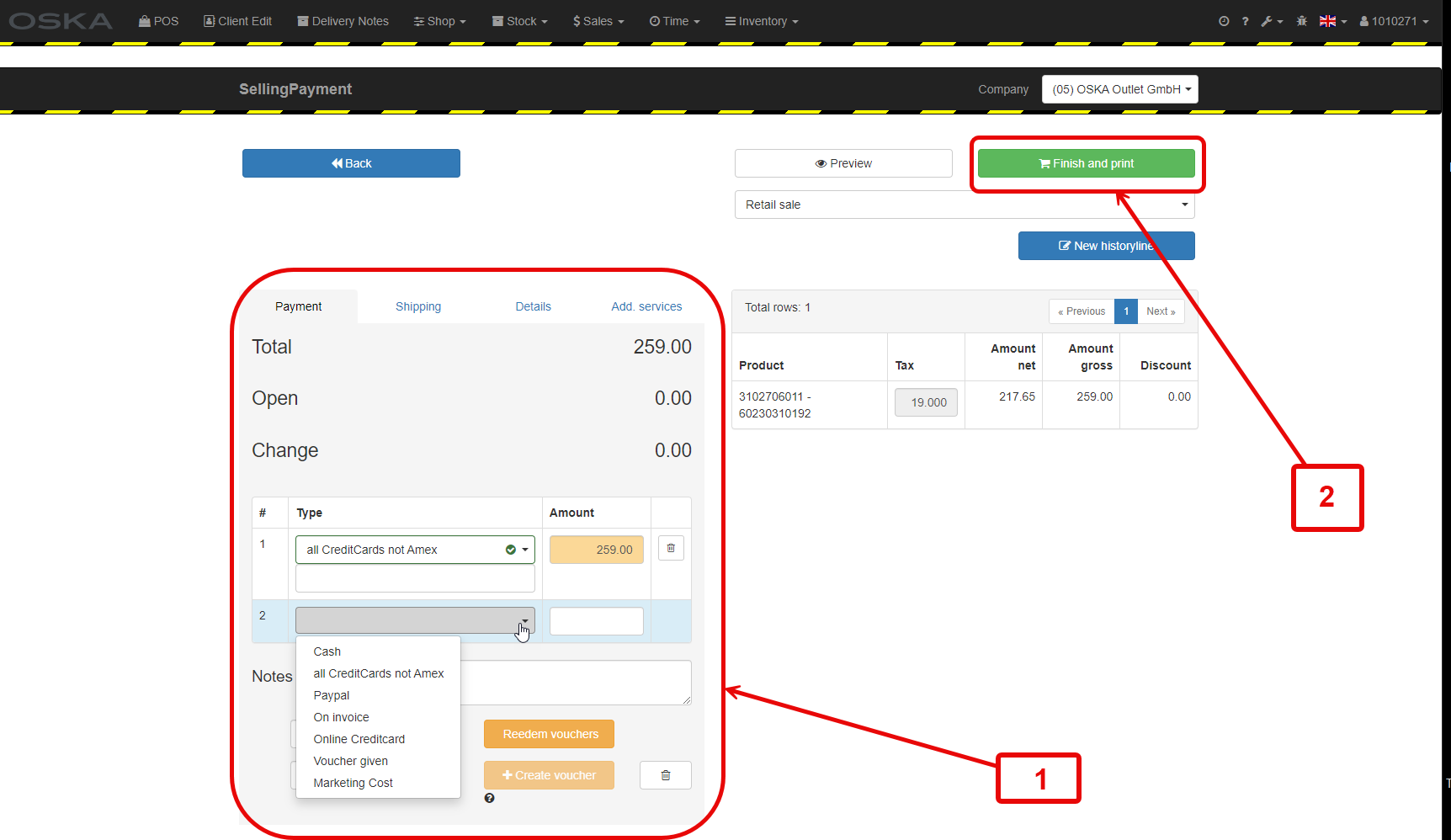Click the Total value 259.00

pyautogui.click(x=662, y=347)
